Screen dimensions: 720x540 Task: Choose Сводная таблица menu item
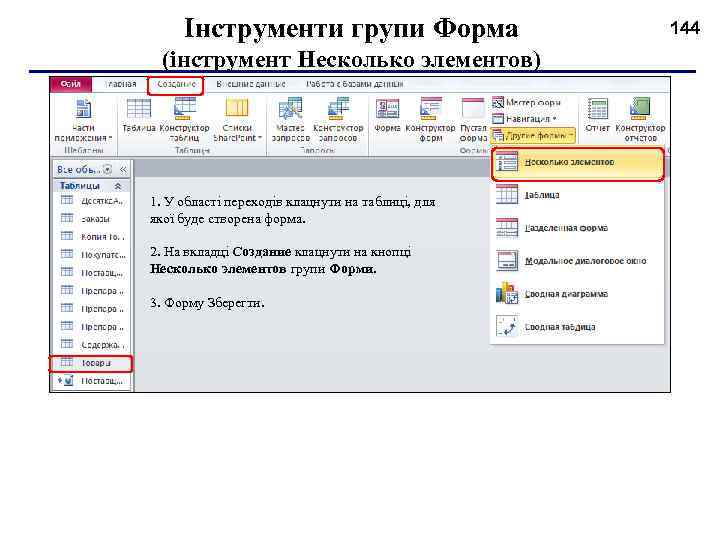click(578, 327)
